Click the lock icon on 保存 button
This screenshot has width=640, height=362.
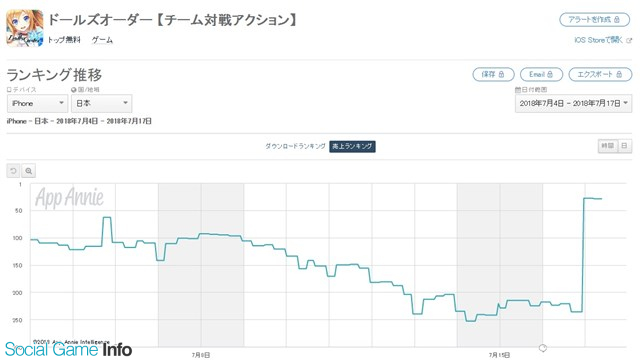pos(502,74)
